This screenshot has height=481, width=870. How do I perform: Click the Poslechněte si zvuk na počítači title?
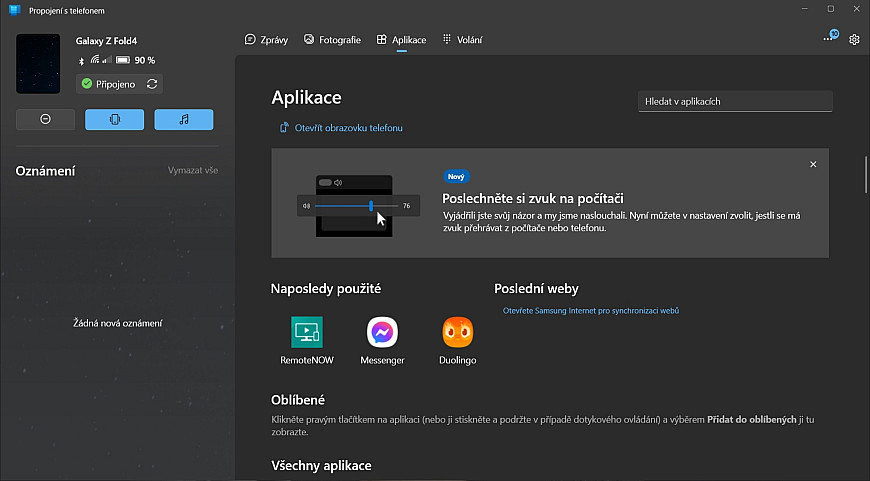pos(533,199)
